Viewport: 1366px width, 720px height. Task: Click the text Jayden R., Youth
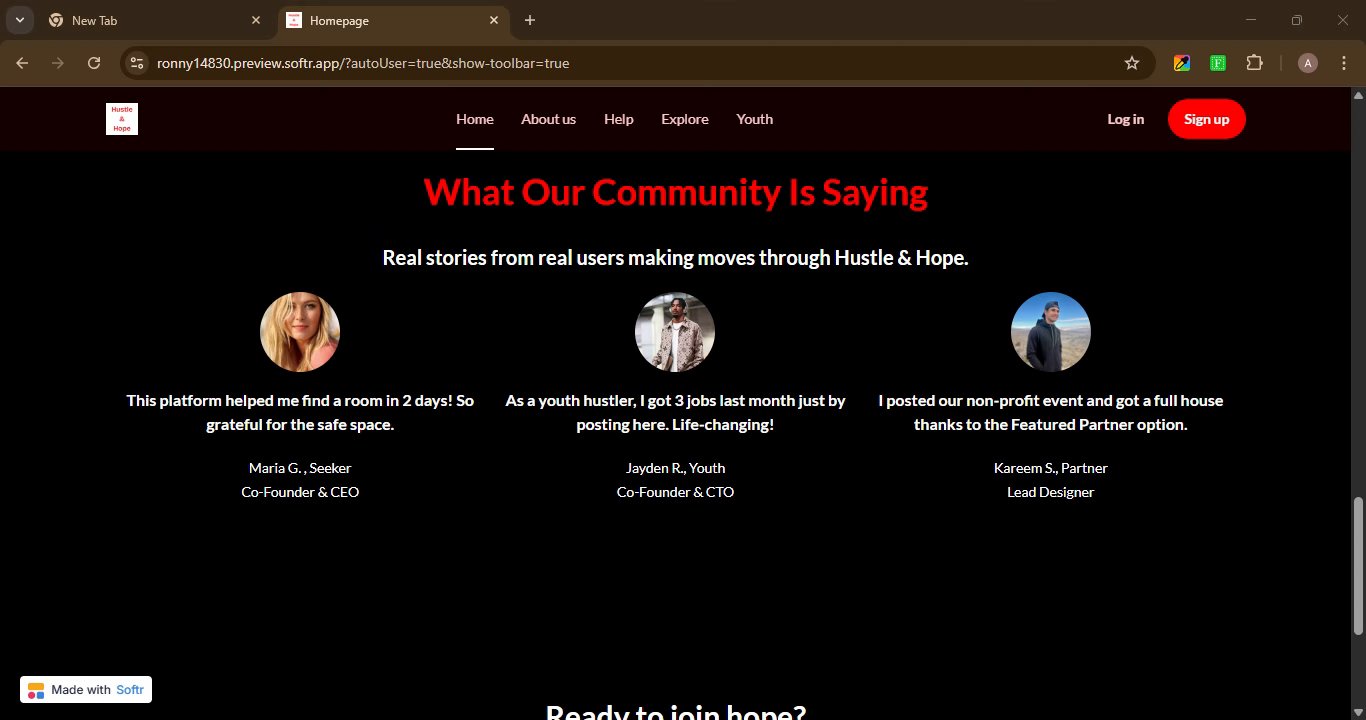(675, 468)
